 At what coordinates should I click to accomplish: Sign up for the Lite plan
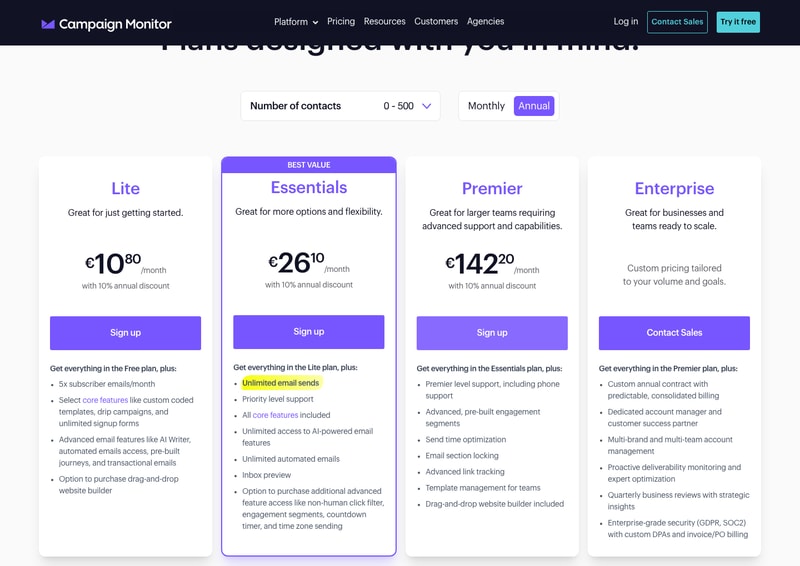[126, 333]
